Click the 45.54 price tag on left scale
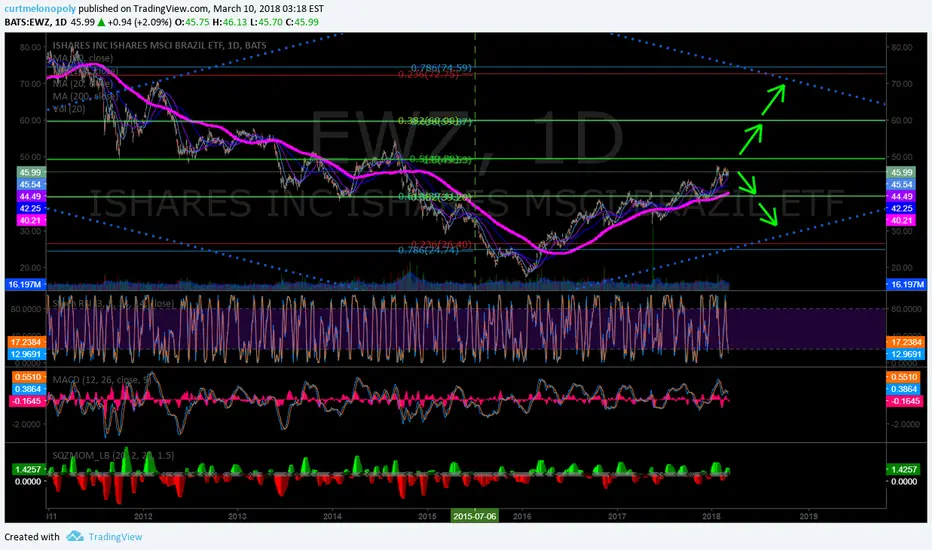Screen dimensions: 932x550 [x=30, y=184]
